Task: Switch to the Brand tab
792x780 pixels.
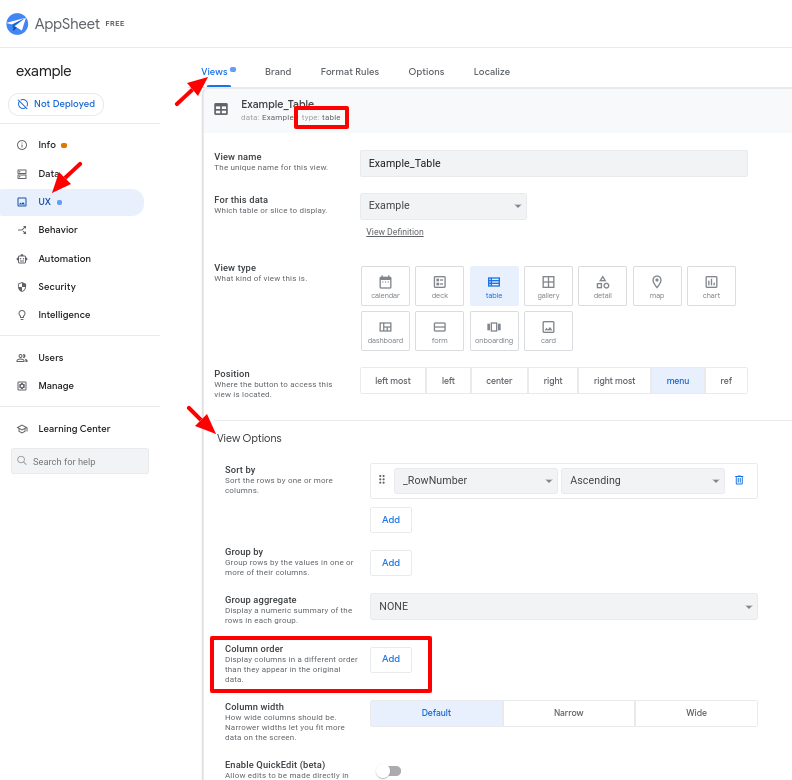Action: [278, 72]
